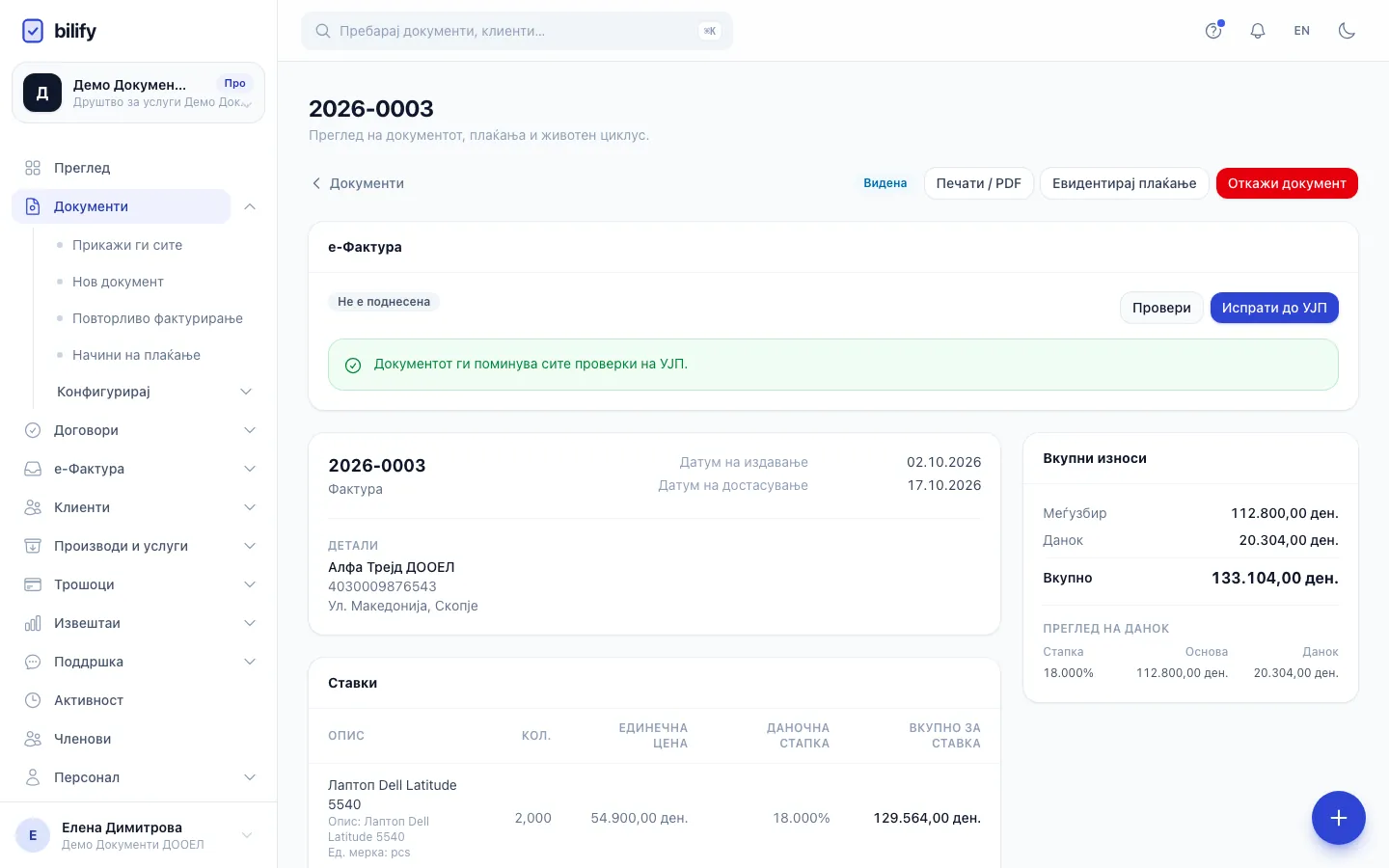
Task: Click the Преглед dashboard icon
Action: [33, 168]
